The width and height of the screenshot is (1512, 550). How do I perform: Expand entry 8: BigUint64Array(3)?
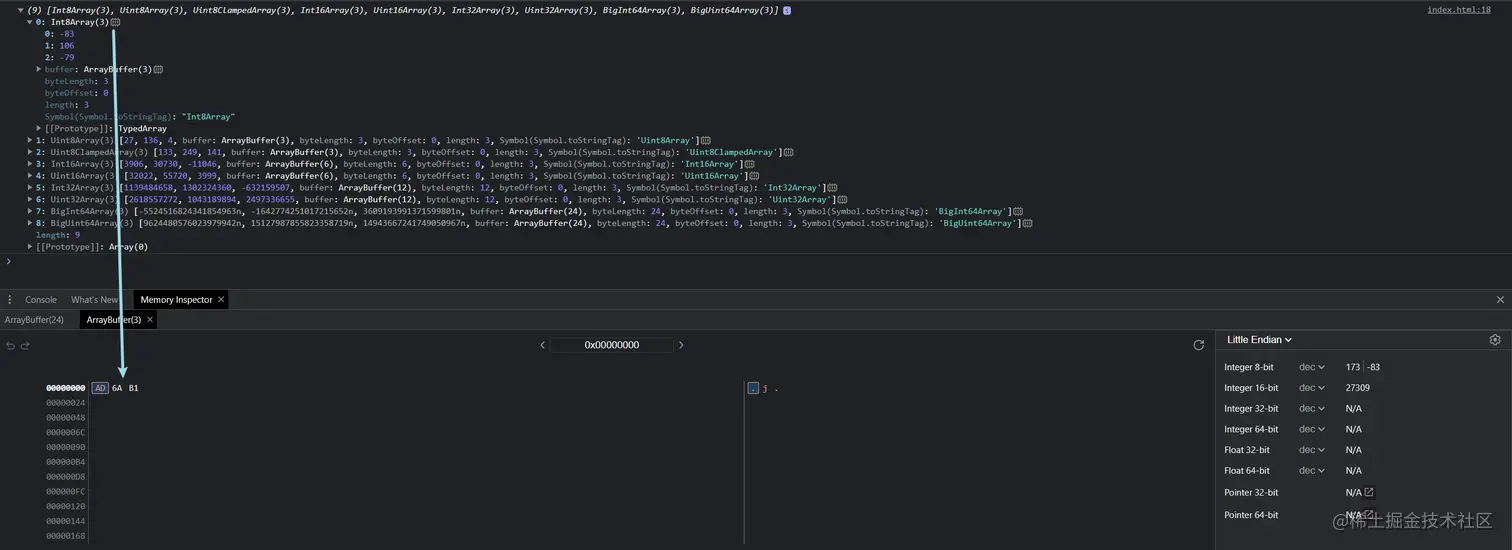click(30, 224)
